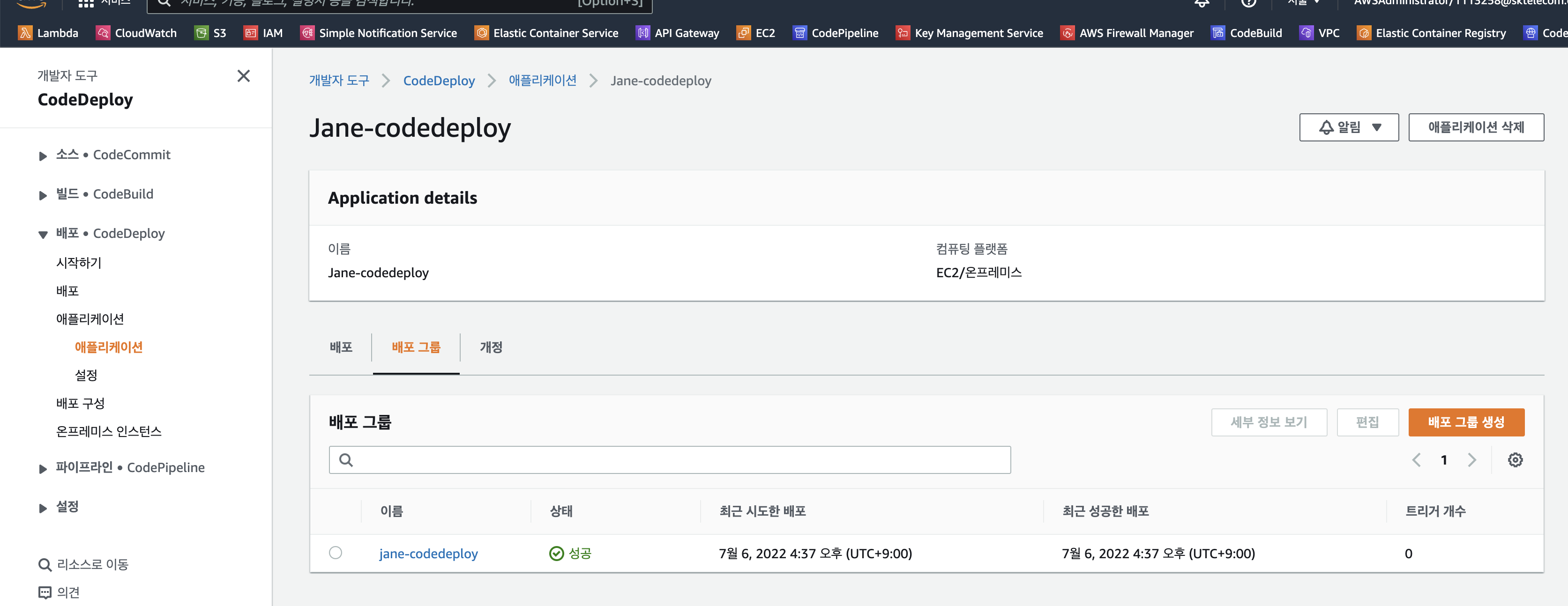Close the CodeDeploy side navigation panel
The image size is (1568, 606).
(244, 76)
